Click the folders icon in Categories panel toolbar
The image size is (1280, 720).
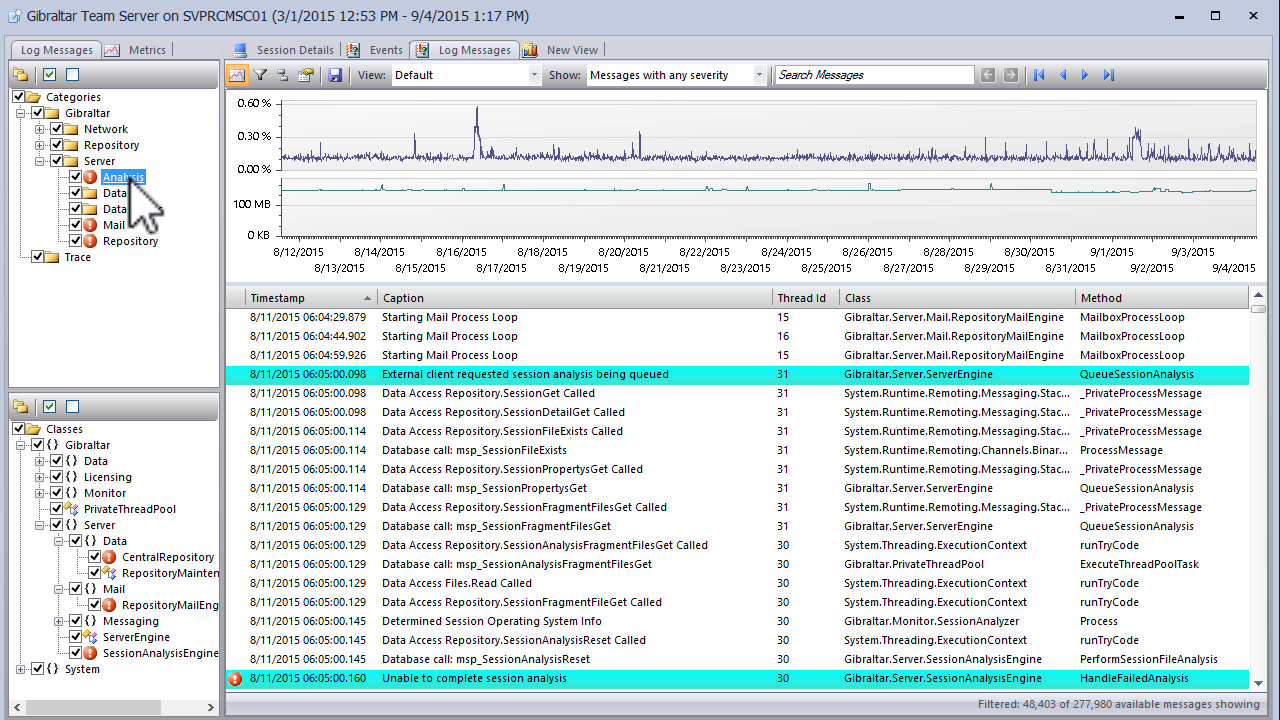click(x=20, y=74)
